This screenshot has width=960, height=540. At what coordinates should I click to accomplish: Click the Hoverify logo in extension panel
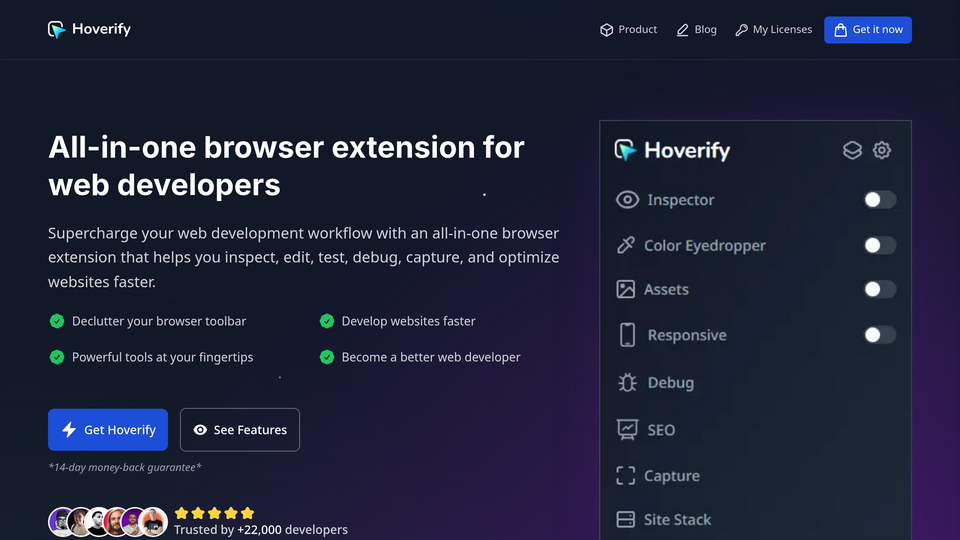point(672,150)
